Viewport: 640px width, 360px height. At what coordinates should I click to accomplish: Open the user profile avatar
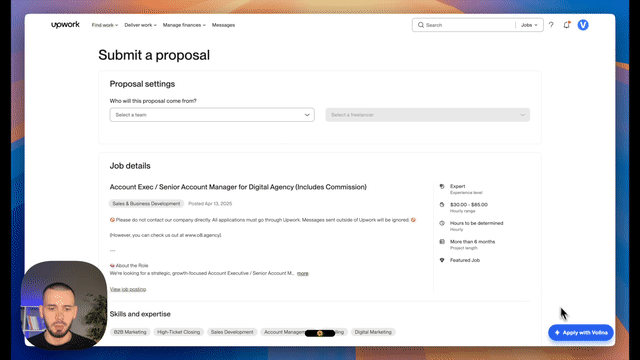[x=583, y=25]
